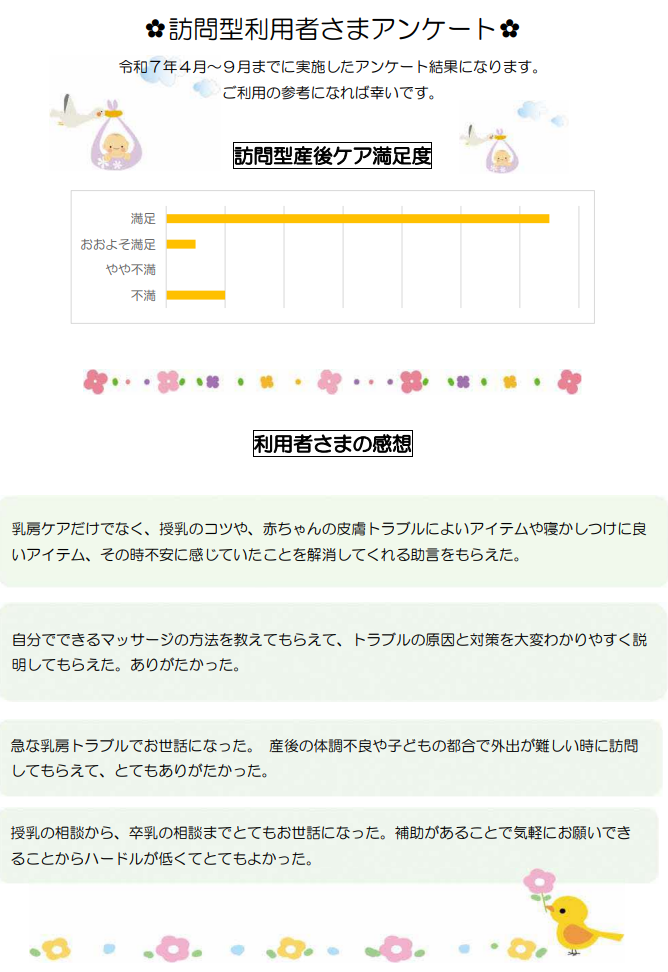Viewport: 668px width, 972px height.
Task: Click the pink flower held by the chick
Action: (x=540, y=881)
